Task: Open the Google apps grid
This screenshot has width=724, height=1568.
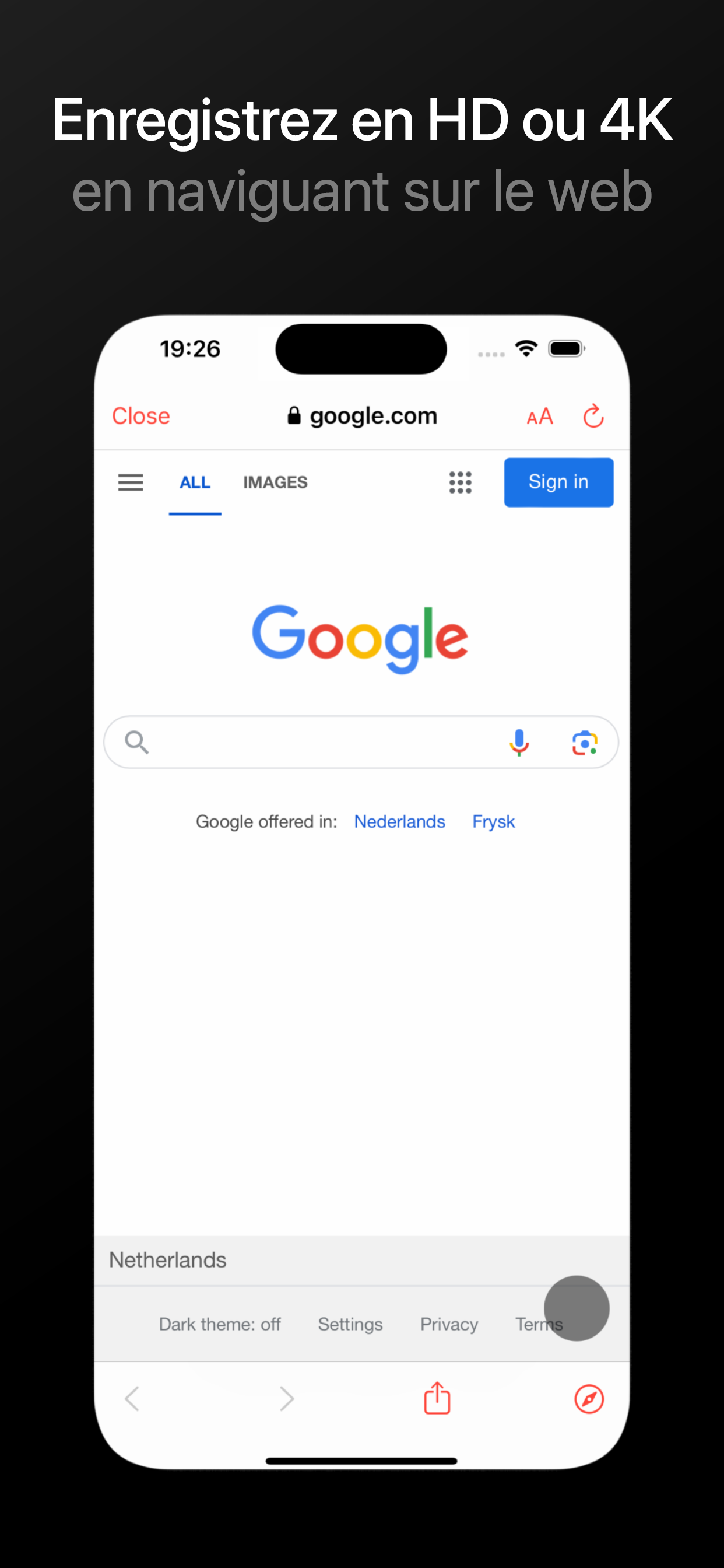Action: click(461, 482)
